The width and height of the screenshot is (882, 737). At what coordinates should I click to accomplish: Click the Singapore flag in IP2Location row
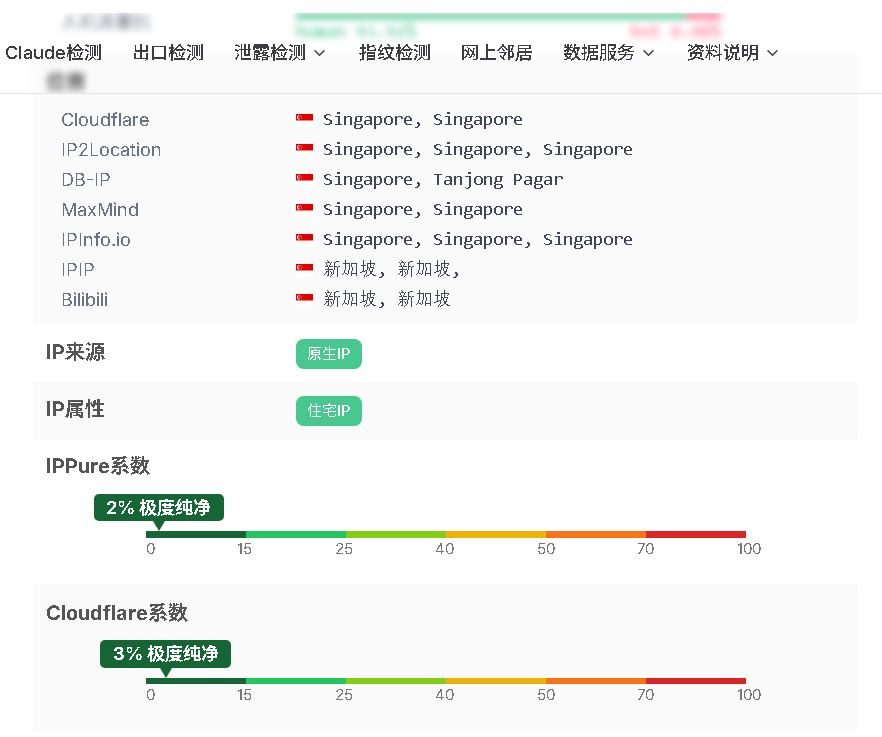click(304, 149)
